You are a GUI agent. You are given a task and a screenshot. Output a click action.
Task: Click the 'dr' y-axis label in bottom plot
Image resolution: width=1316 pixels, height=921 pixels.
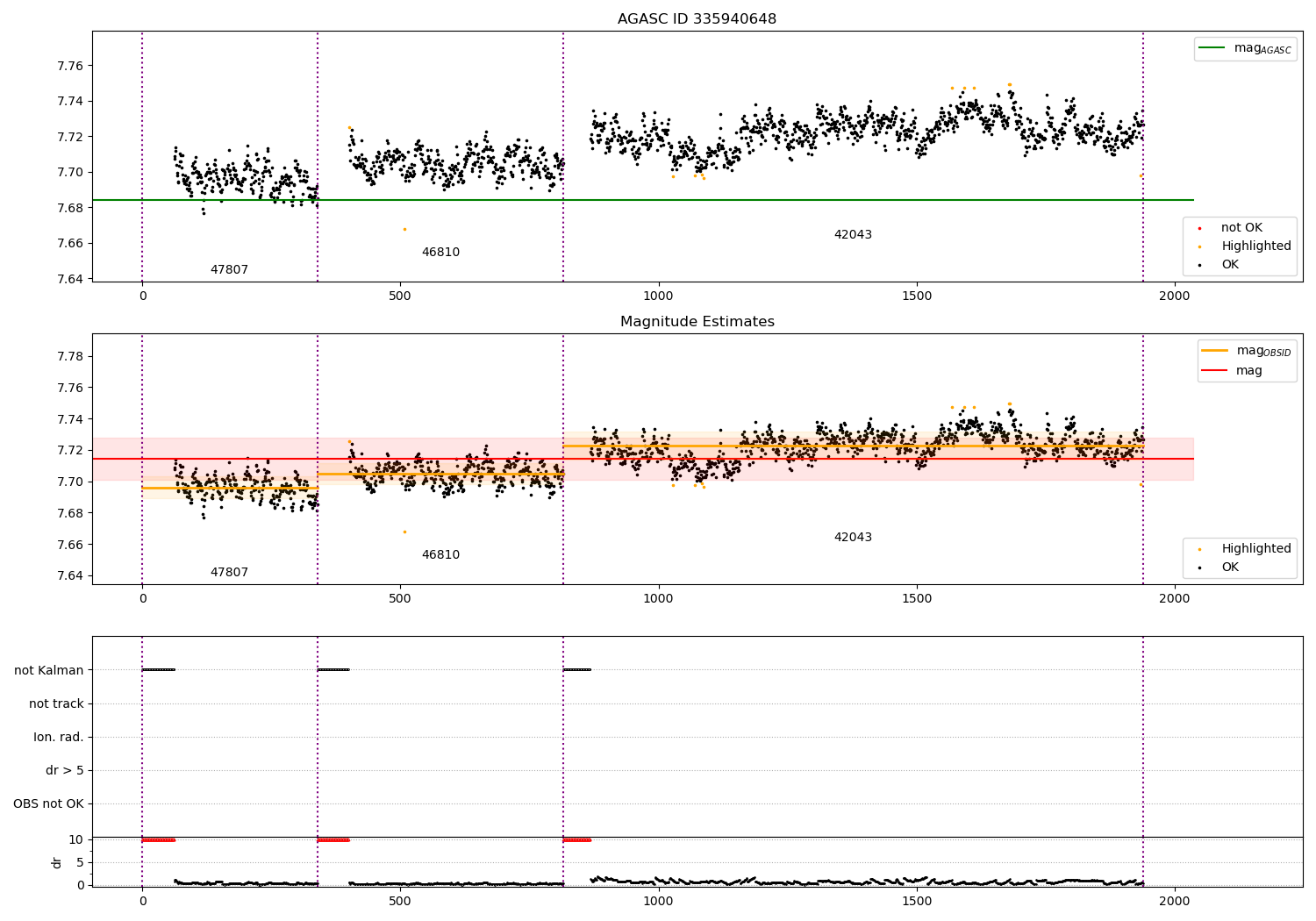[57, 863]
